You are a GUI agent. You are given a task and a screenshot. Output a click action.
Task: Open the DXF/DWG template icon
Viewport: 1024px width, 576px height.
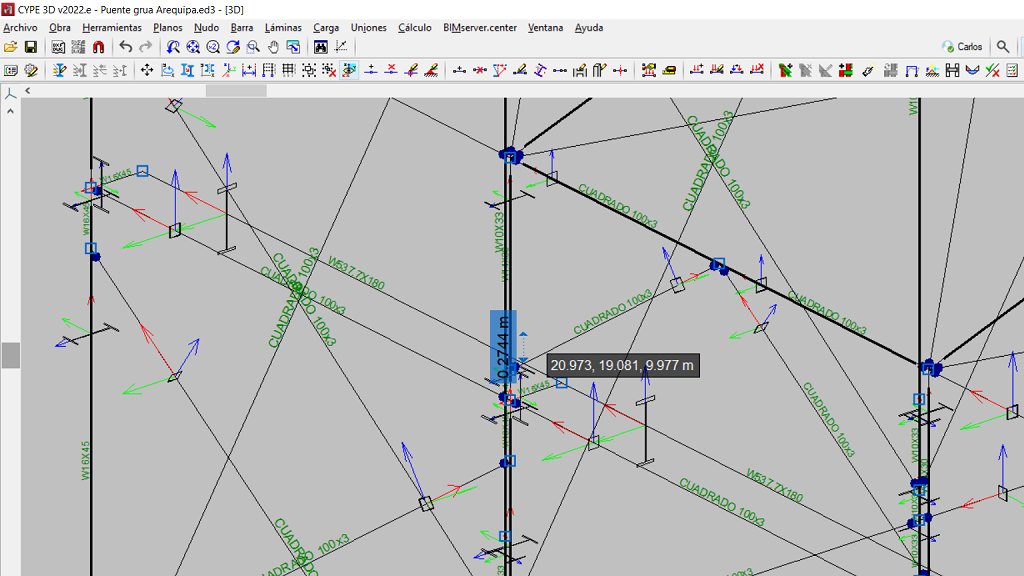click(58, 47)
